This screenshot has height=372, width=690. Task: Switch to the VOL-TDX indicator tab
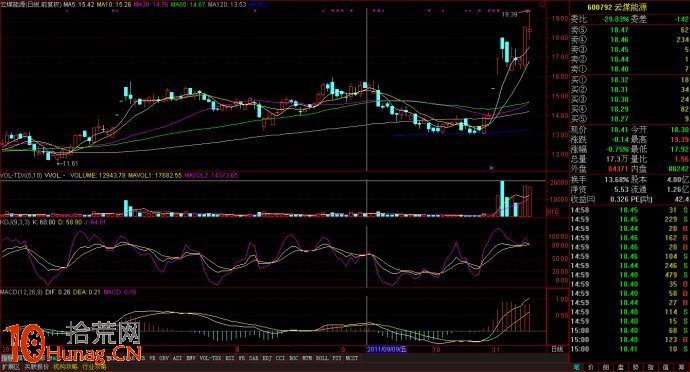click(x=210, y=358)
